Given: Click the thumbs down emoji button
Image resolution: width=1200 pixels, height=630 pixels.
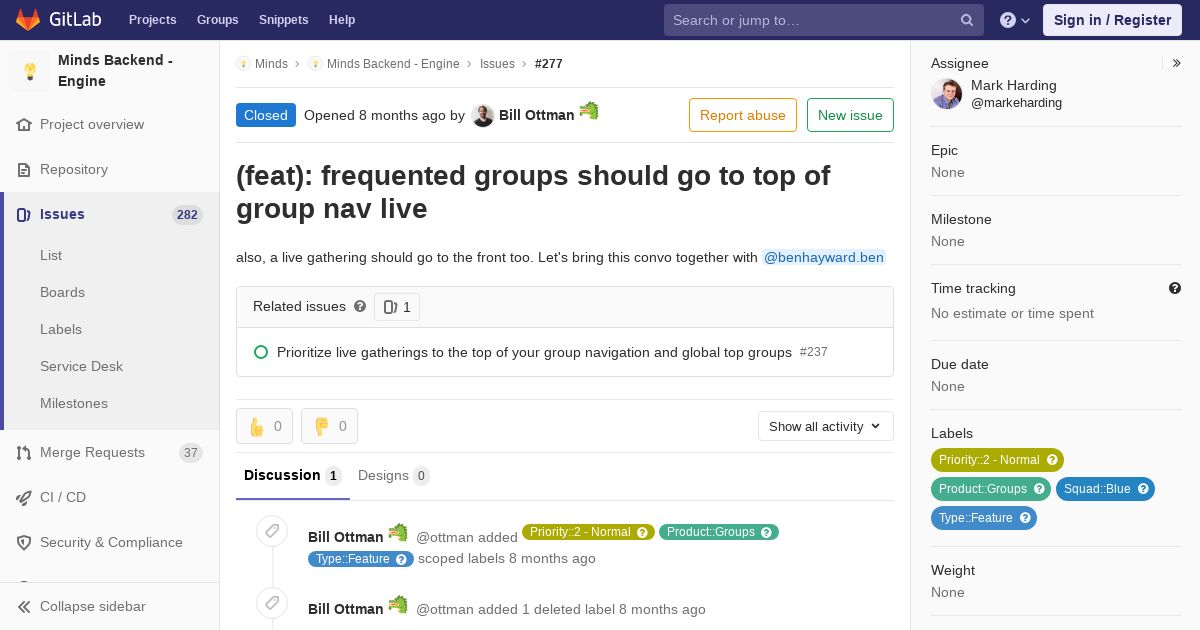Looking at the screenshot, I should [329, 426].
